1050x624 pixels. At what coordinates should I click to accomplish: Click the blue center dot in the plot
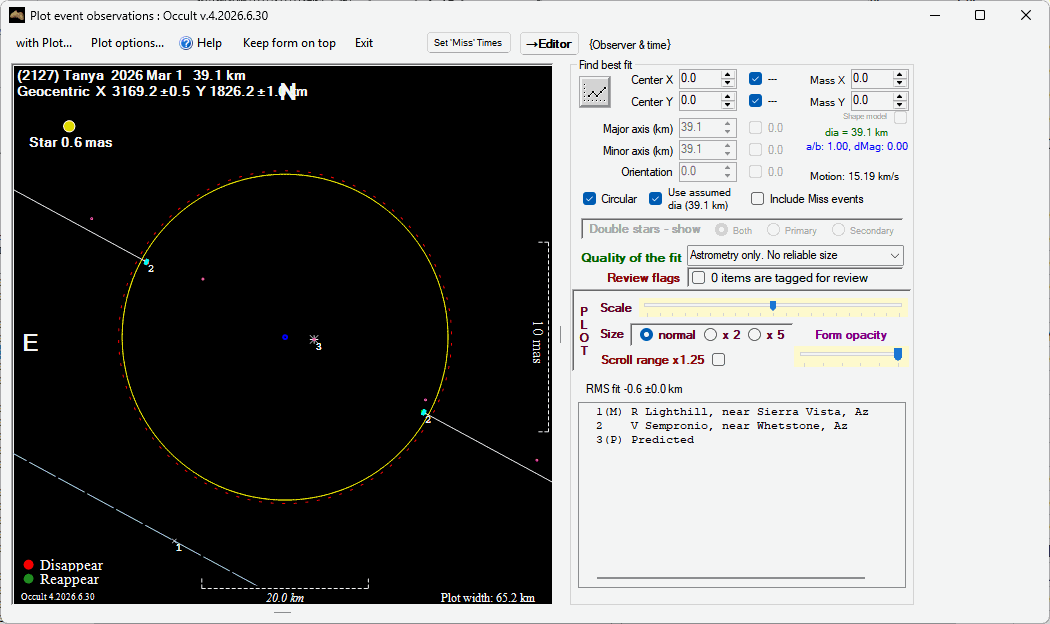coord(285,337)
